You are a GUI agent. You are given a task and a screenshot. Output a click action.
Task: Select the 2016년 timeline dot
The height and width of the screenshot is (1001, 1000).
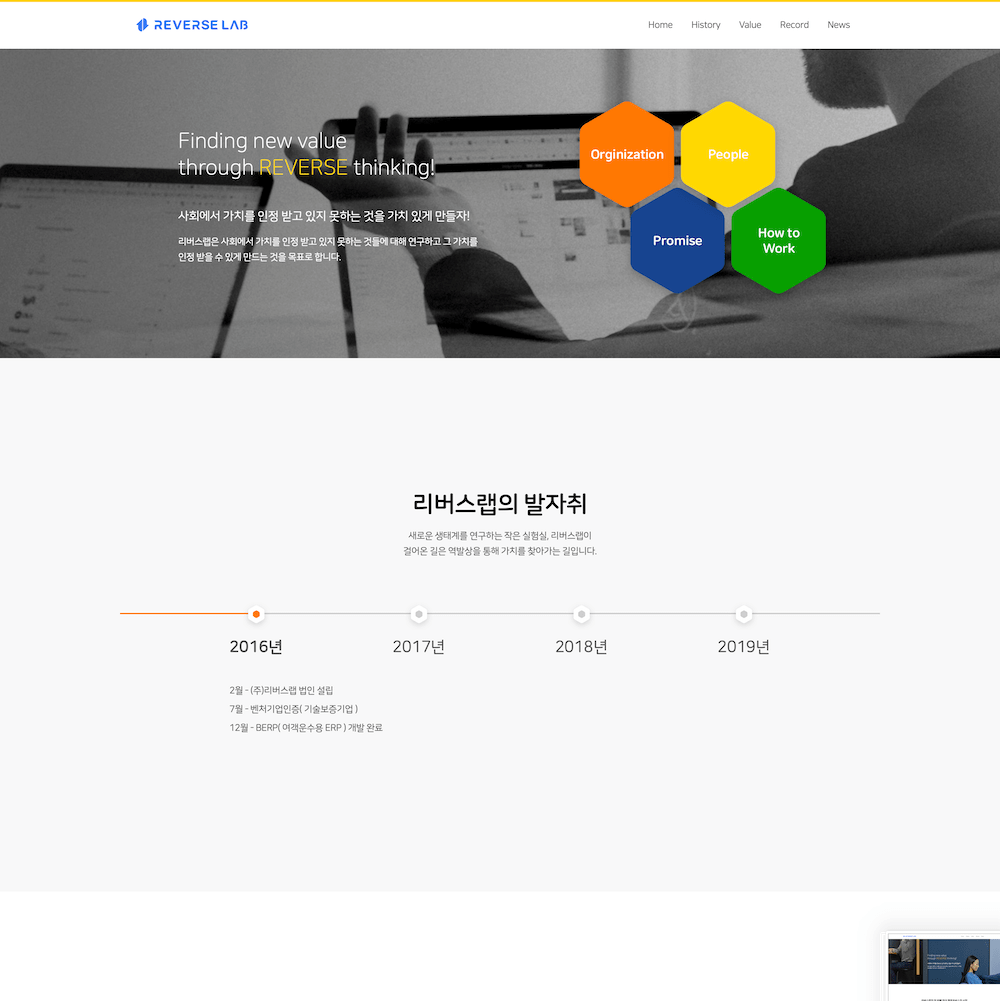tap(256, 614)
